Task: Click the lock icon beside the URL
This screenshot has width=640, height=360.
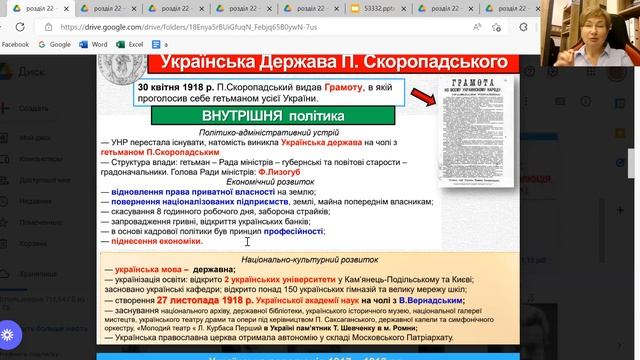Action: click(49, 27)
